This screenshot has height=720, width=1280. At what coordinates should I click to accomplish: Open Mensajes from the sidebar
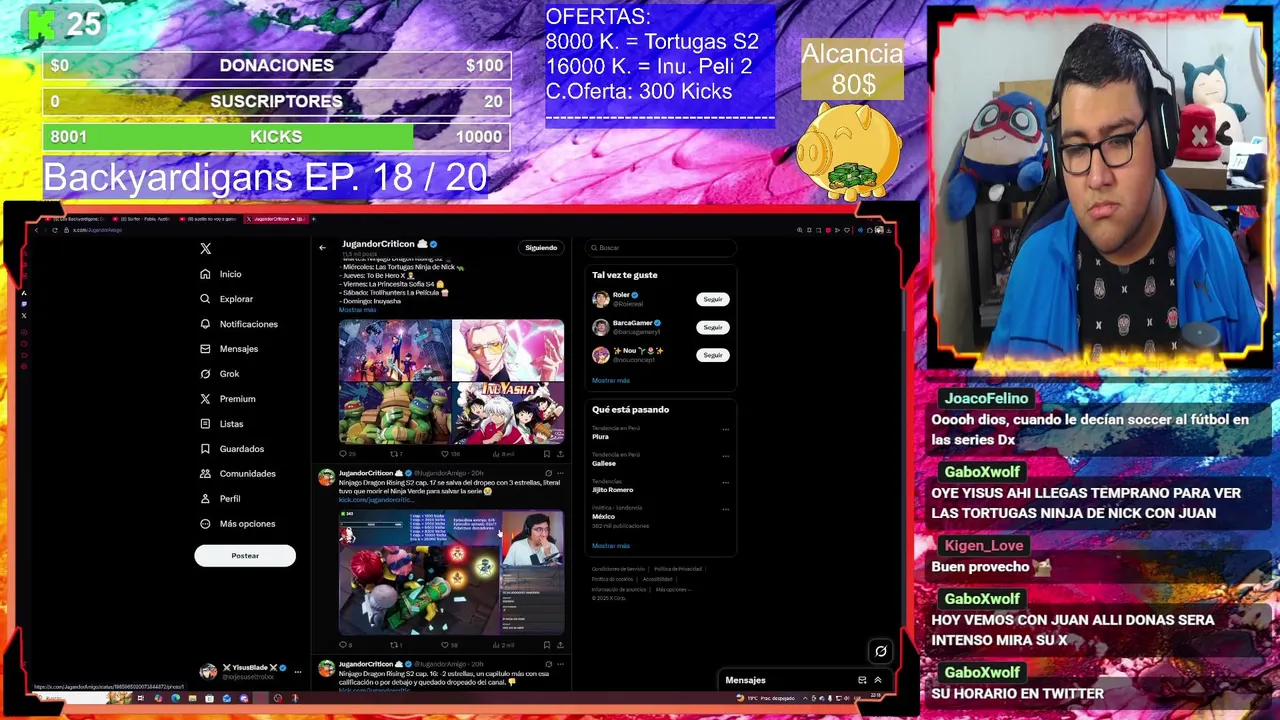(x=229, y=349)
